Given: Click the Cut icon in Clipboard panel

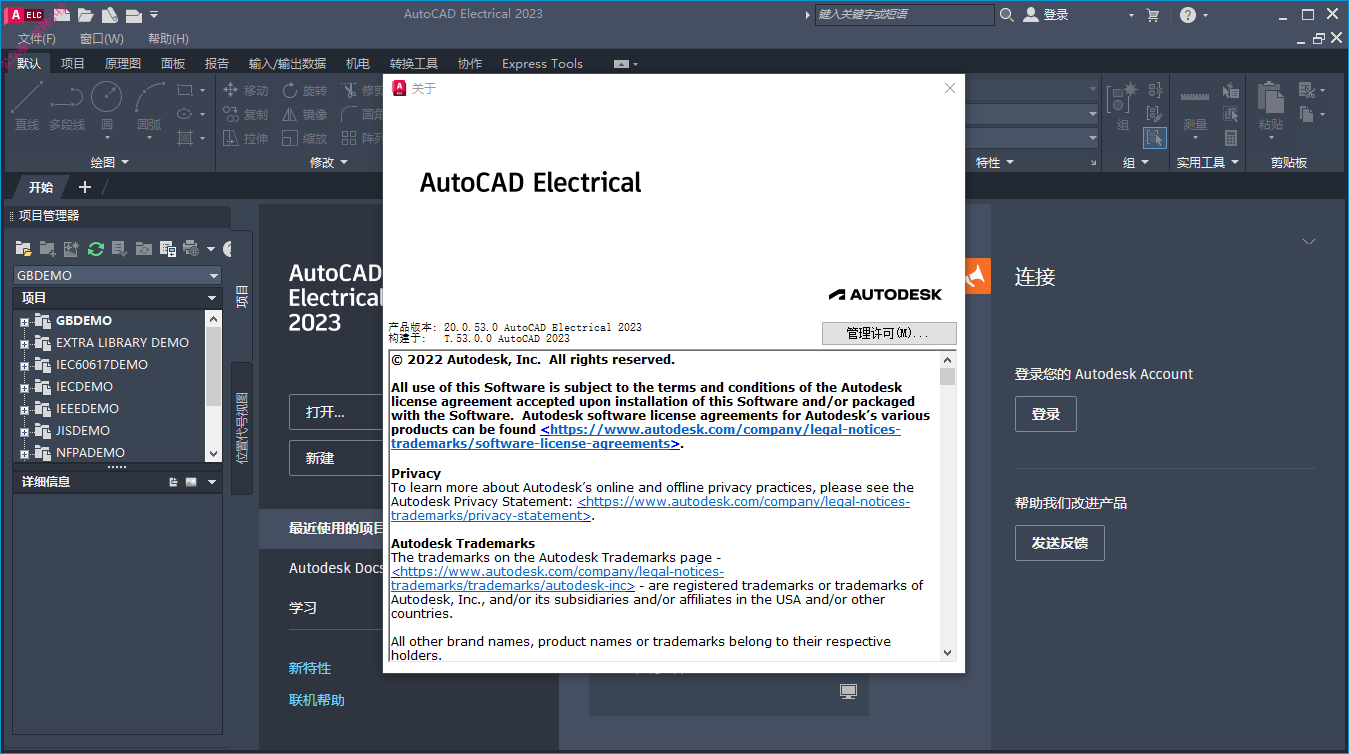Looking at the screenshot, I should [x=1306, y=90].
